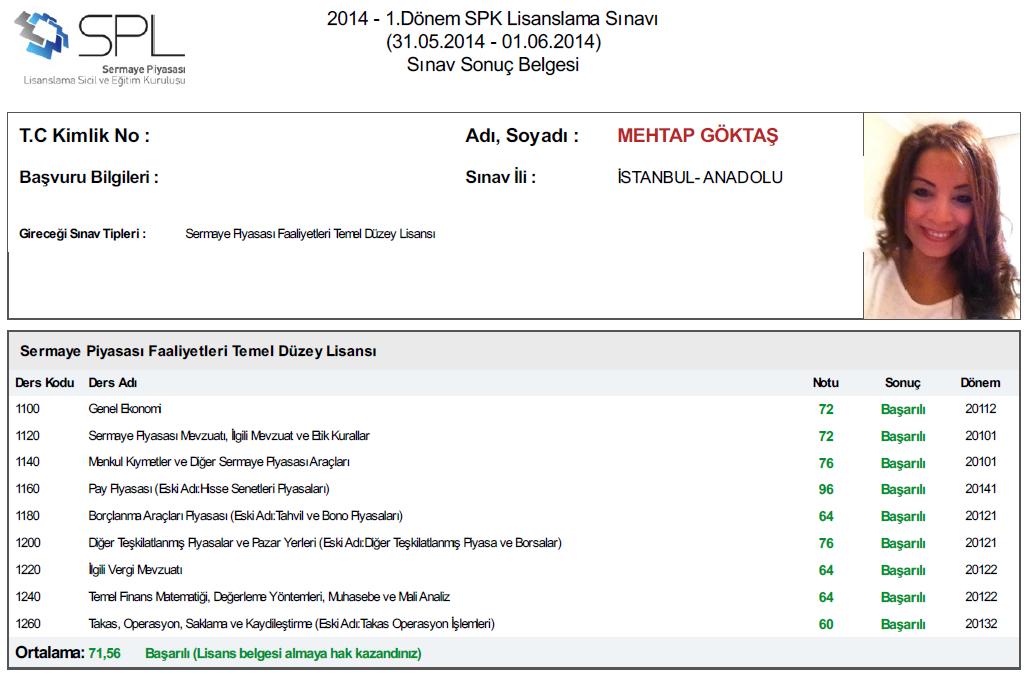Image resolution: width=1029 pixels, height=679 pixels.
Task: Click the Gireceği Sınav Tipleri label
Action: [82, 234]
